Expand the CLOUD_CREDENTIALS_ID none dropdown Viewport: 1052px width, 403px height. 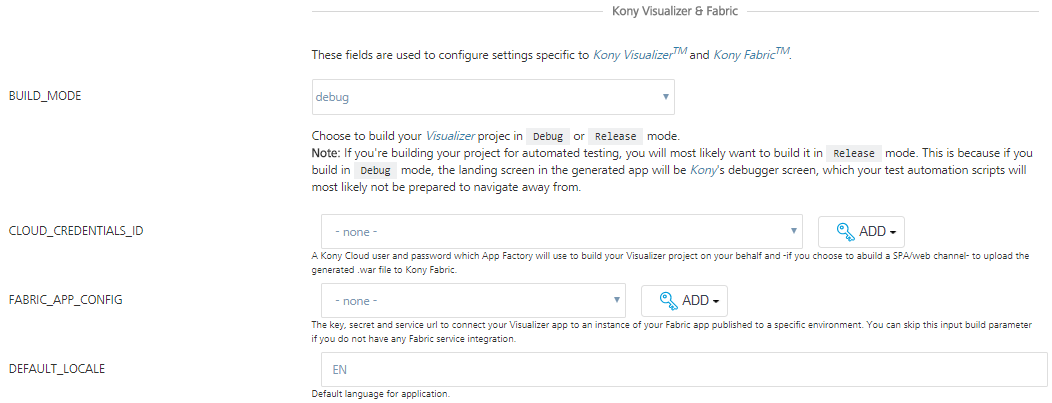point(561,231)
